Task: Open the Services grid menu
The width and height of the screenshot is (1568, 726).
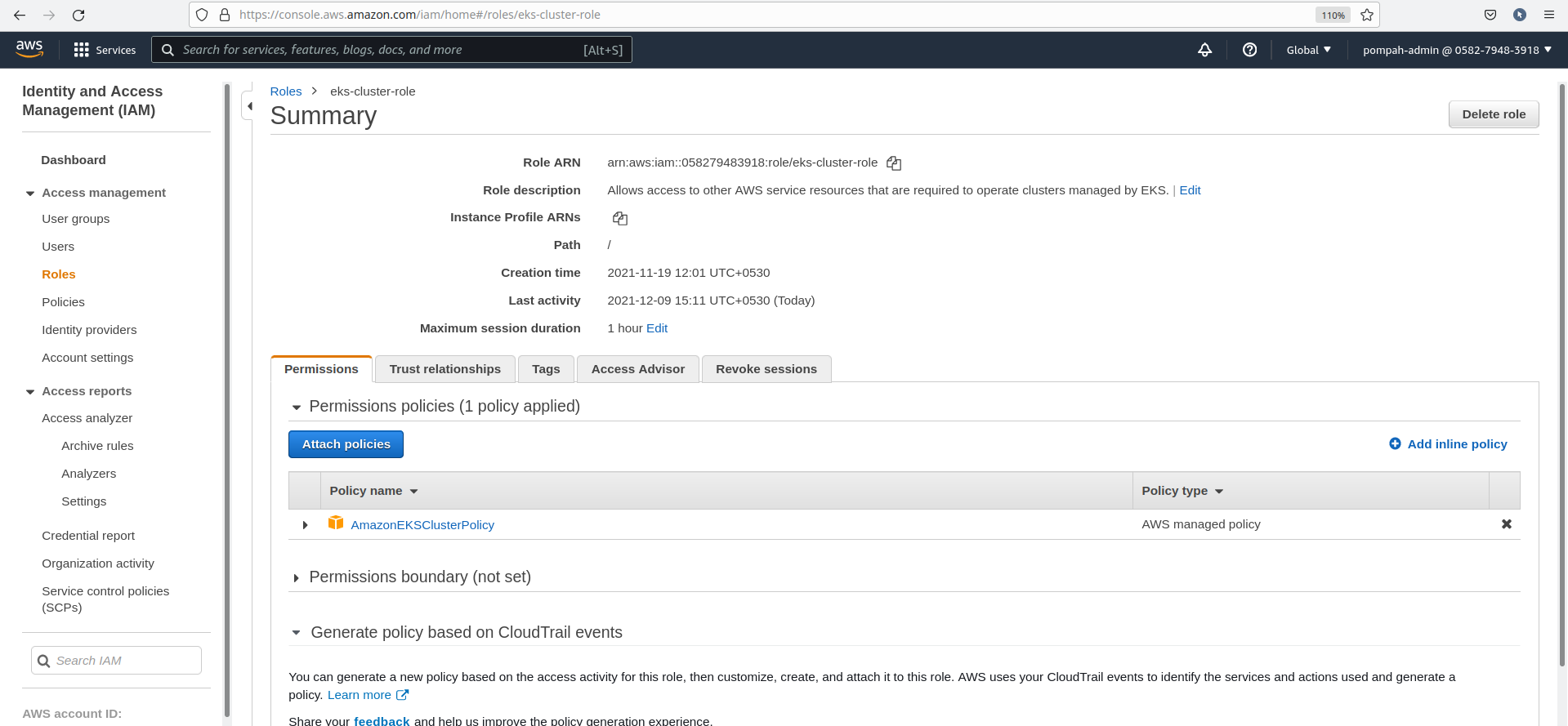Action: click(104, 50)
